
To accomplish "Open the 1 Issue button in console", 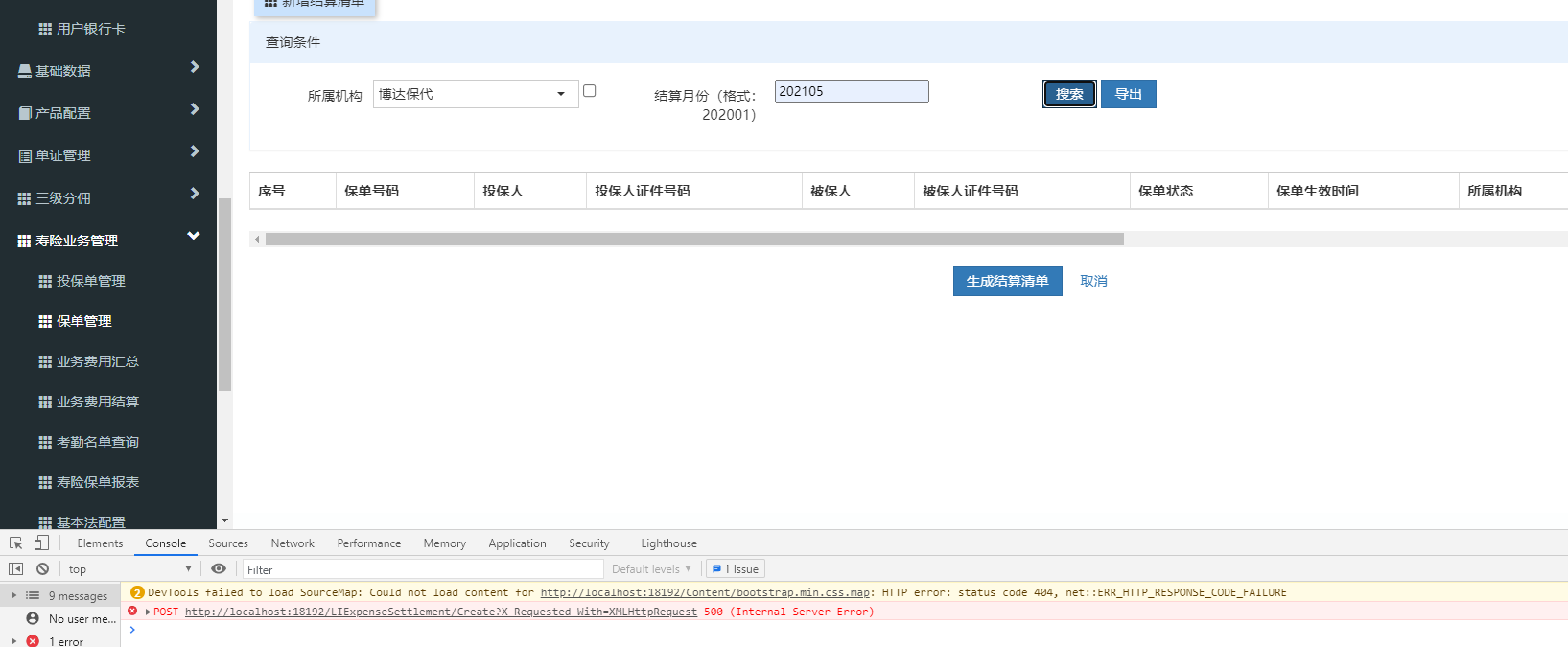I will 736,568.
